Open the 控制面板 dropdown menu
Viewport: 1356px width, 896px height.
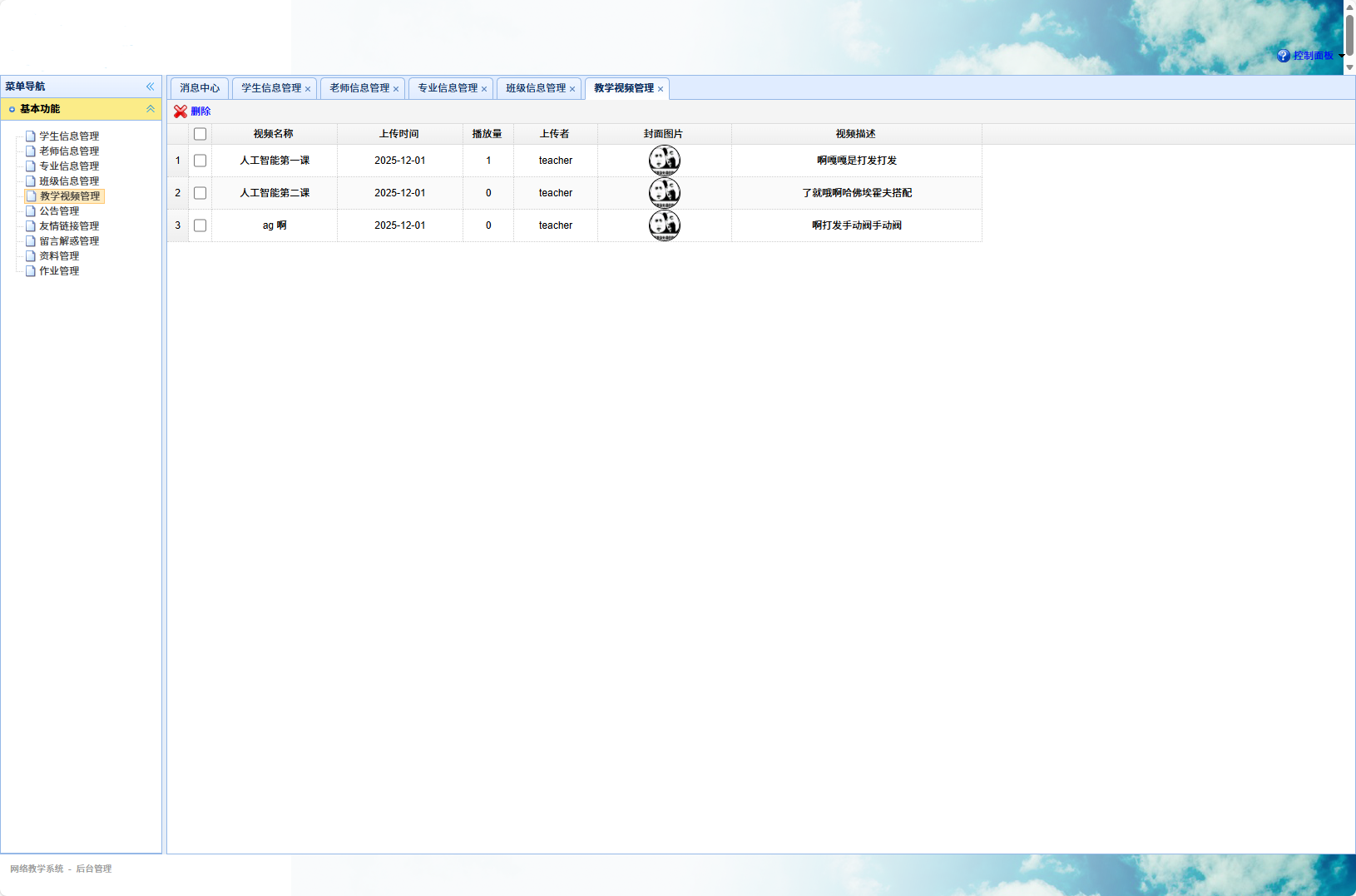coord(1312,56)
